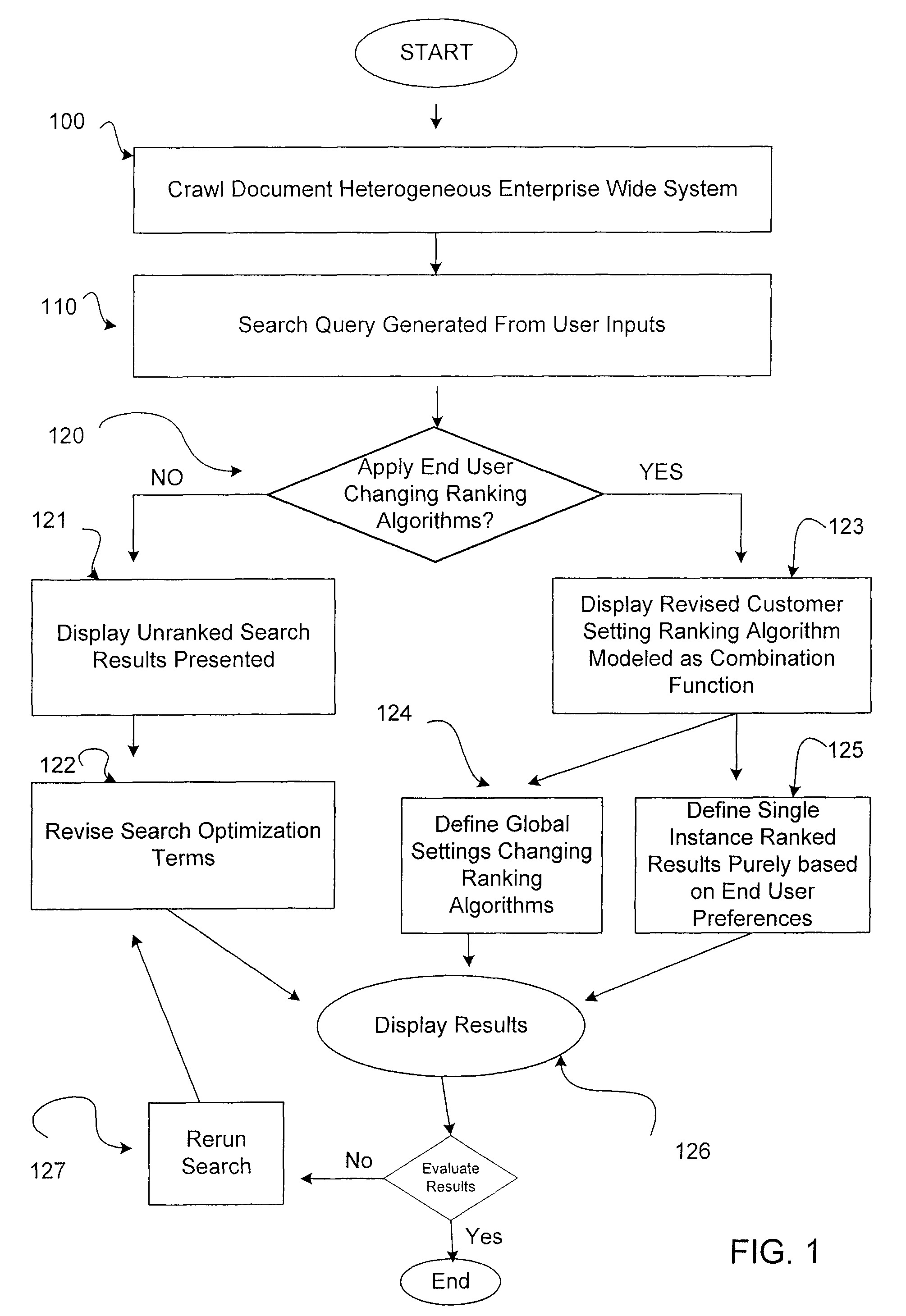Click the START oval to begin flow
This screenshot has height=1316, width=906.
click(452, 47)
